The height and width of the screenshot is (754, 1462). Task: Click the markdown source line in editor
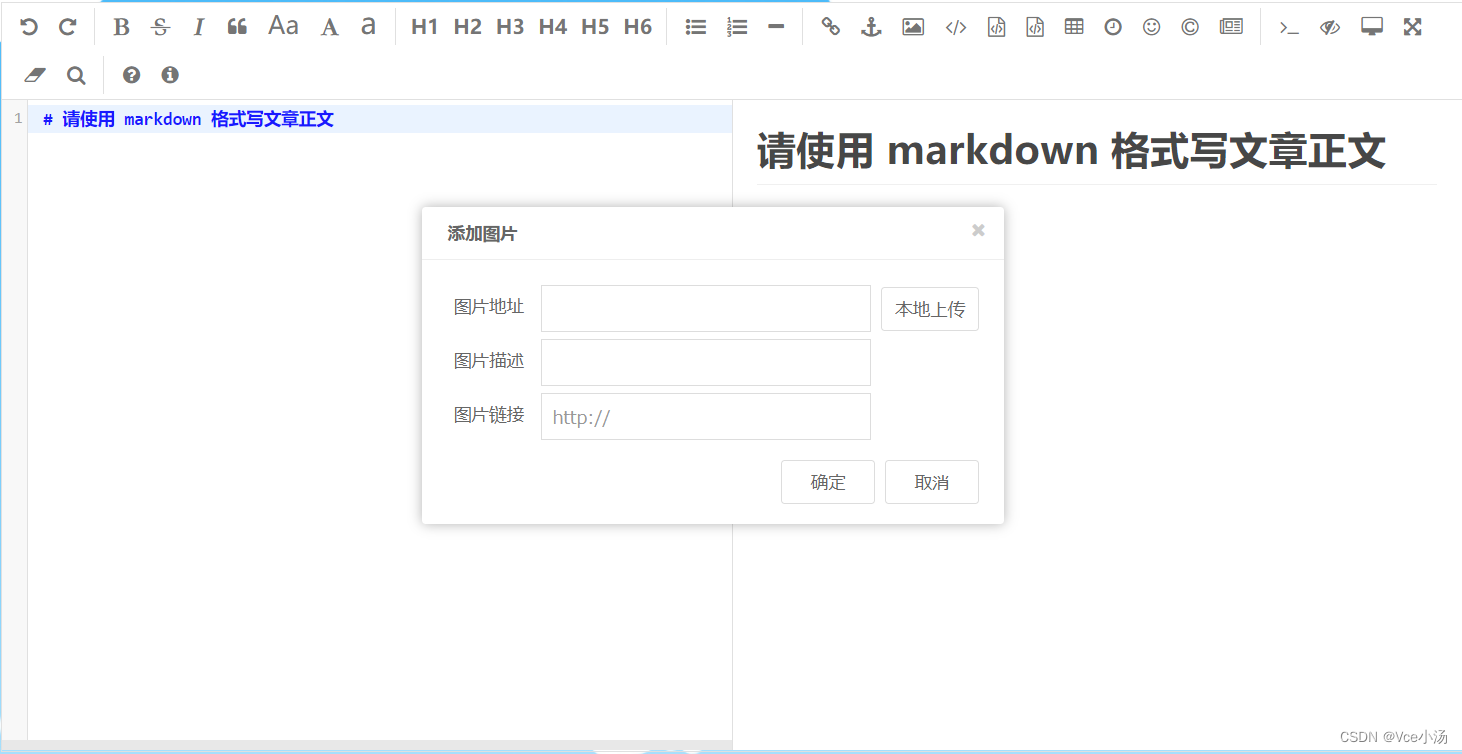tap(380, 120)
